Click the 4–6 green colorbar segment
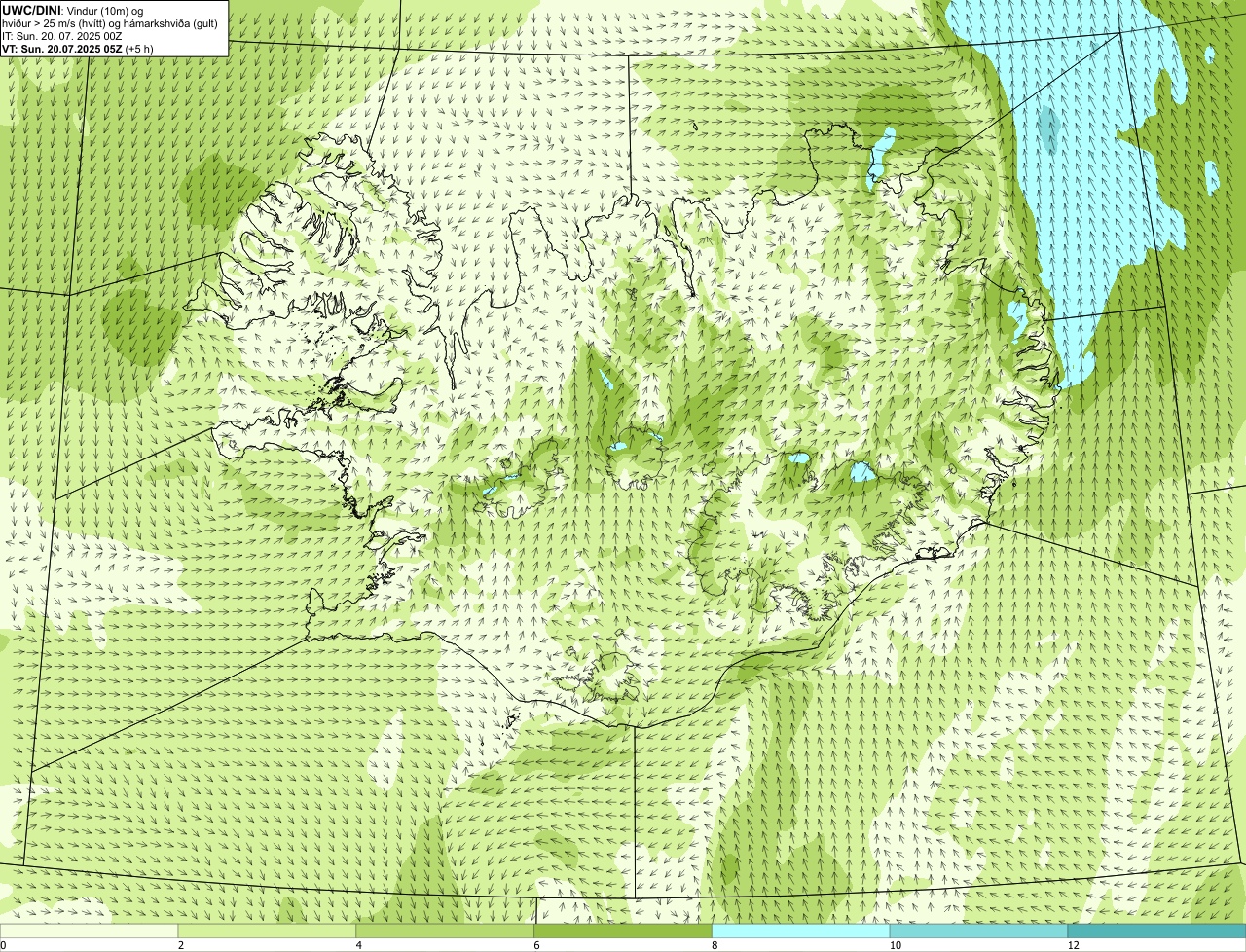 pyautogui.click(x=446, y=931)
